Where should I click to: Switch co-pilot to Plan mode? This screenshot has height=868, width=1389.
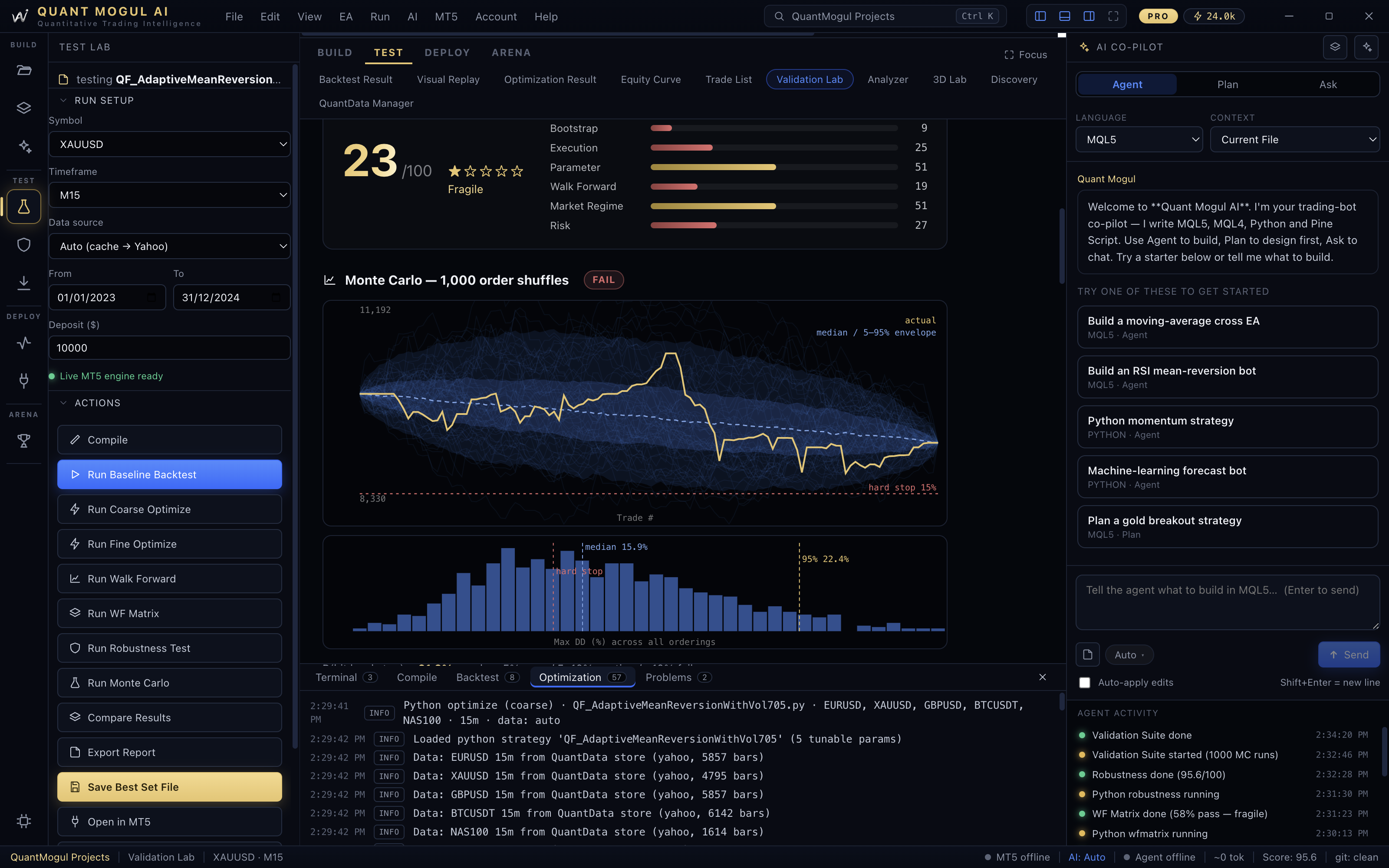pos(1228,84)
